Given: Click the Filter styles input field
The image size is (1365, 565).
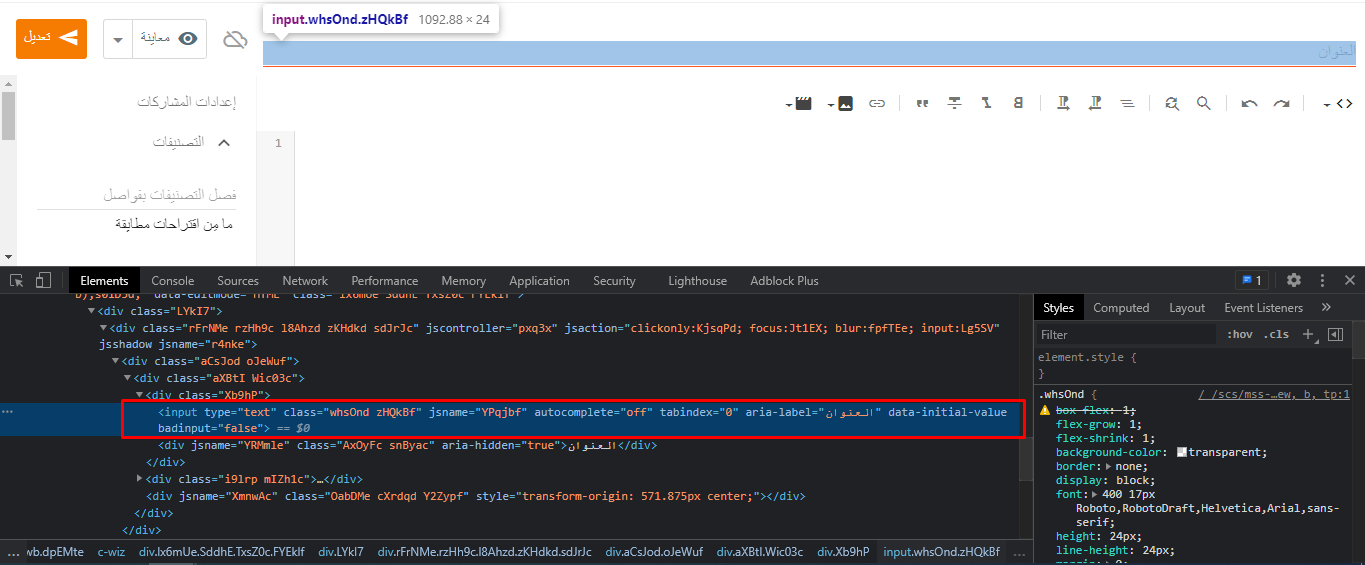Looking at the screenshot, I should pos(1125,335).
